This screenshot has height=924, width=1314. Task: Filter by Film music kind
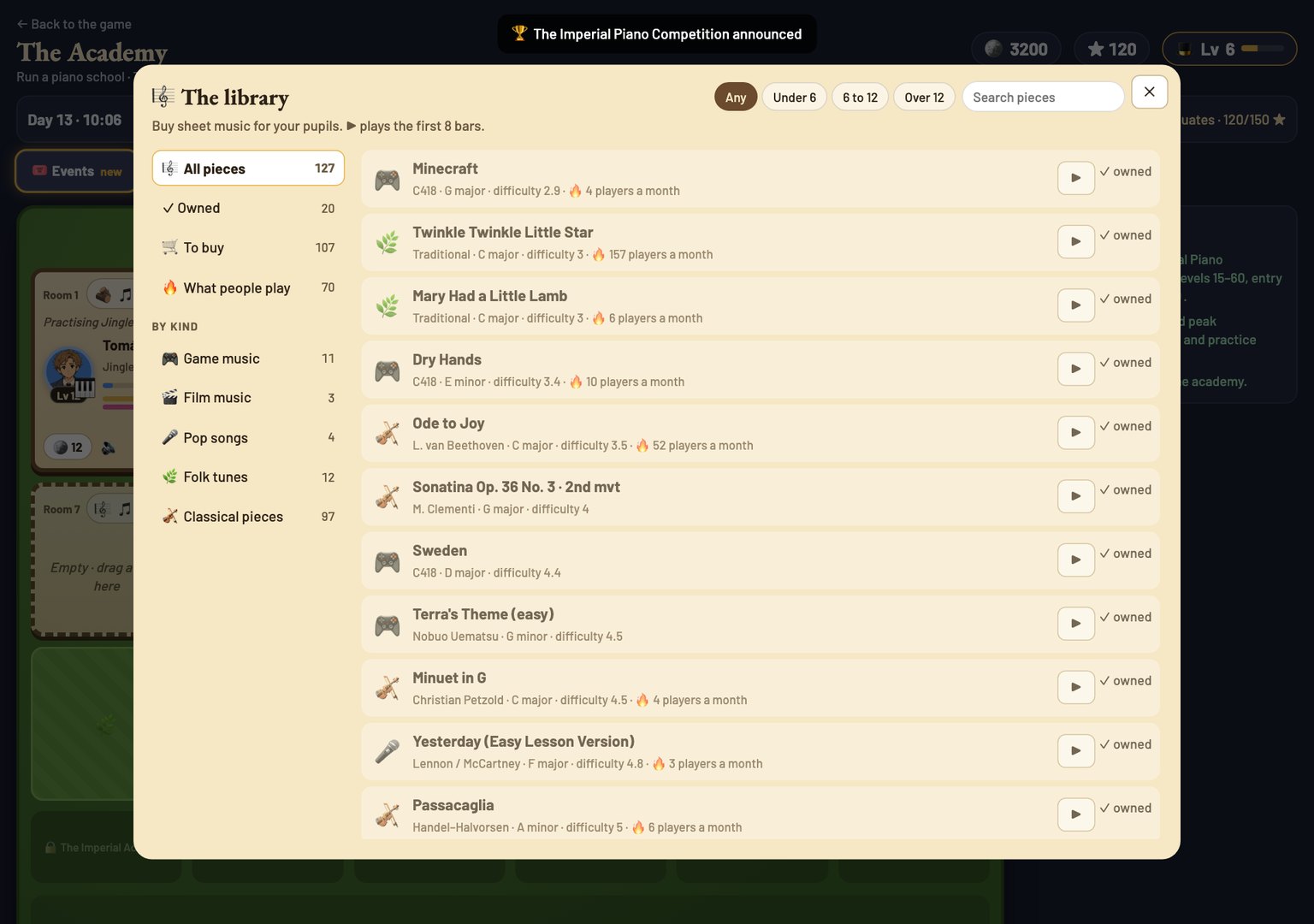point(248,398)
